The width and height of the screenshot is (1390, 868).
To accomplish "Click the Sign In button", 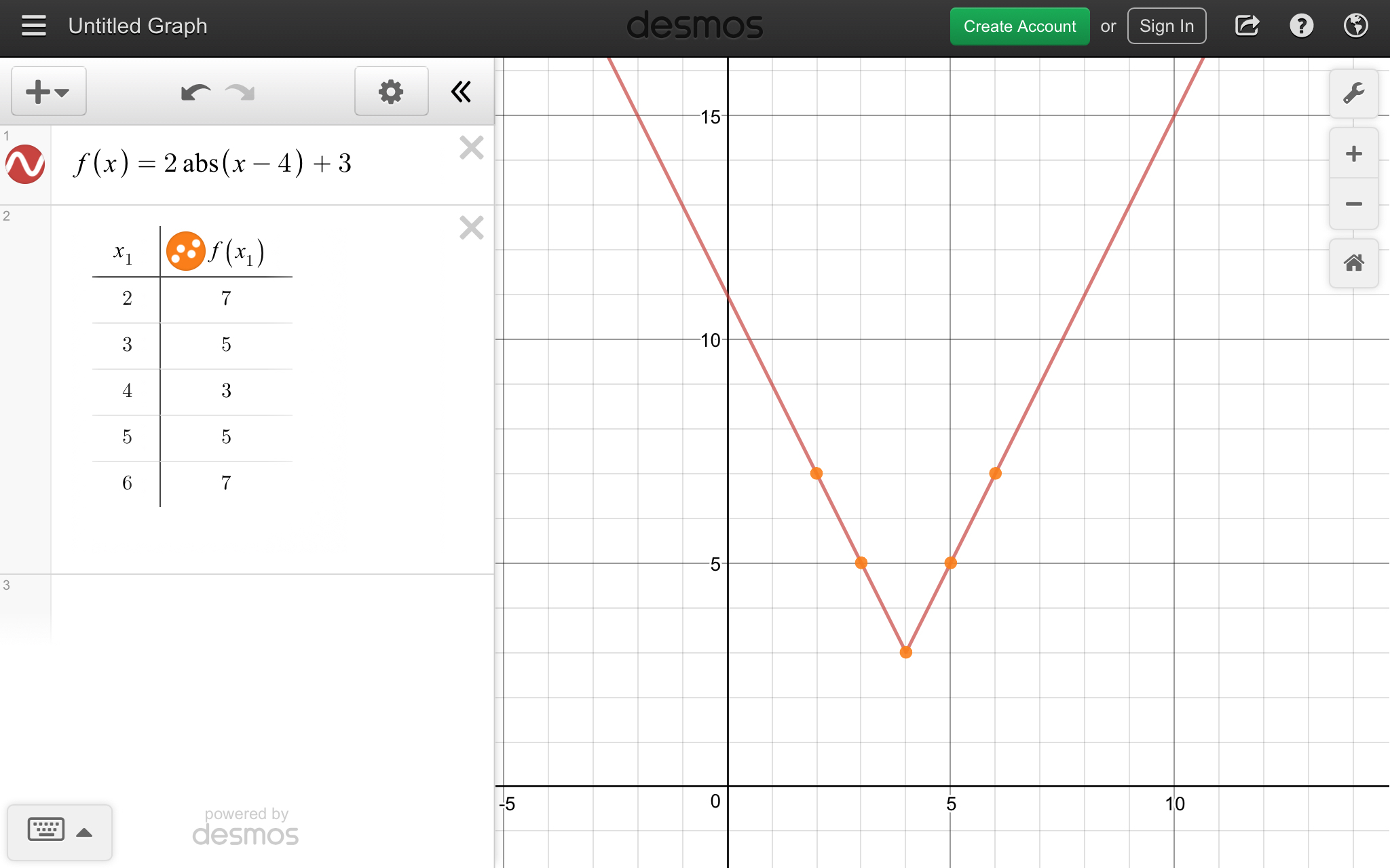I will [1166, 26].
